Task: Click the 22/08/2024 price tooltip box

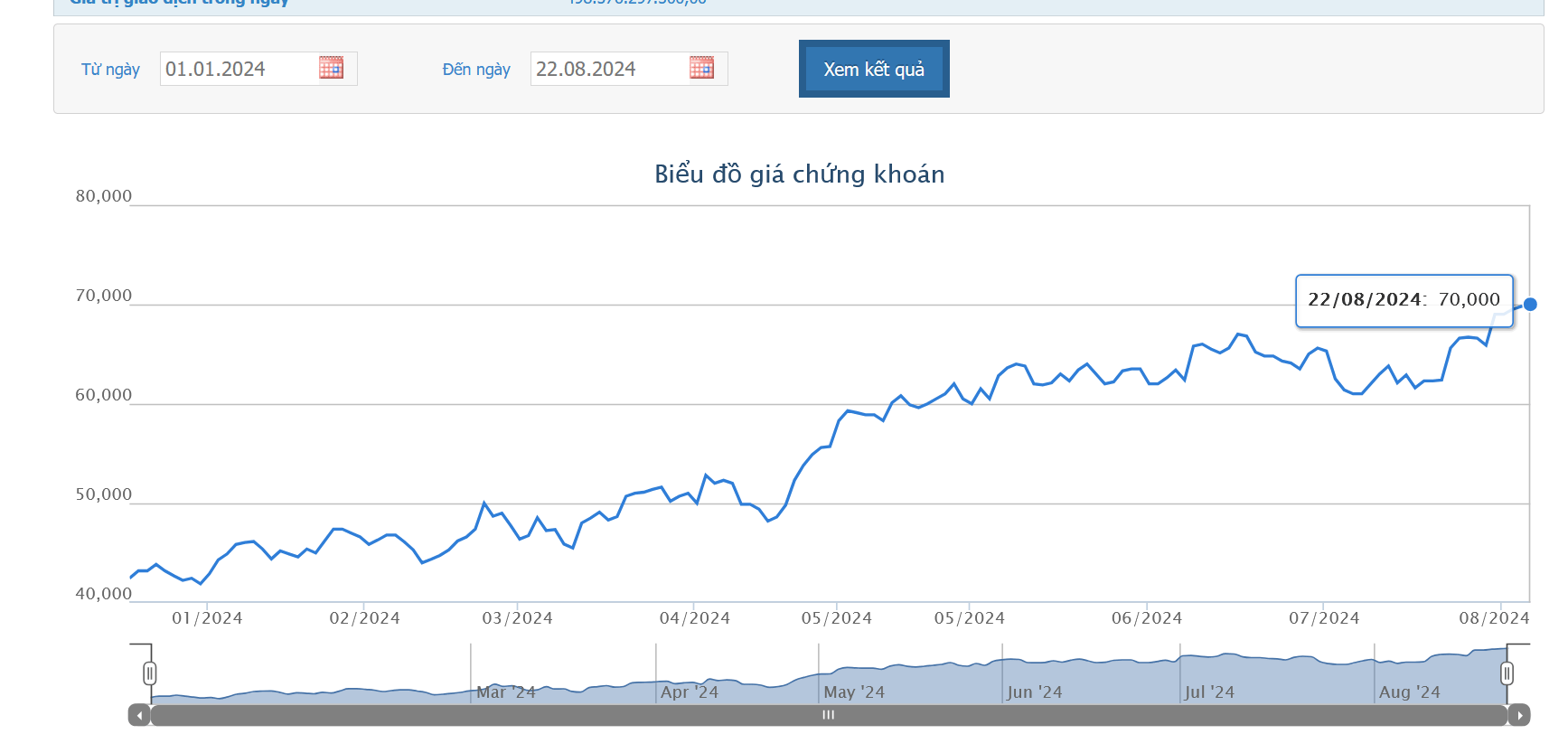Action: point(1404,300)
